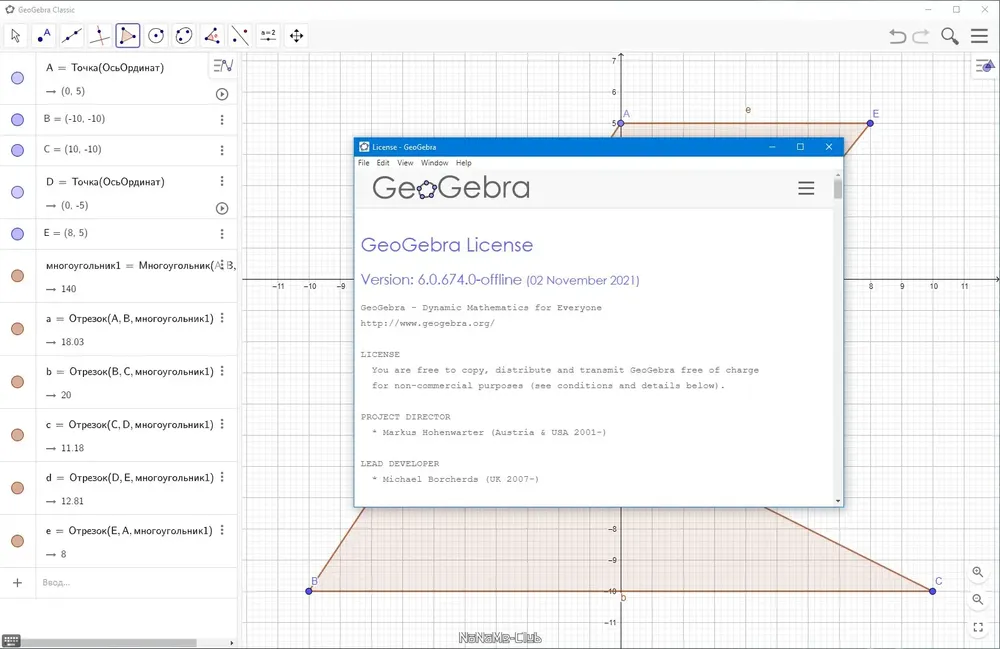The width and height of the screenshot is (1000, 649).
Task: Select the Point tool
Action: 43,36
